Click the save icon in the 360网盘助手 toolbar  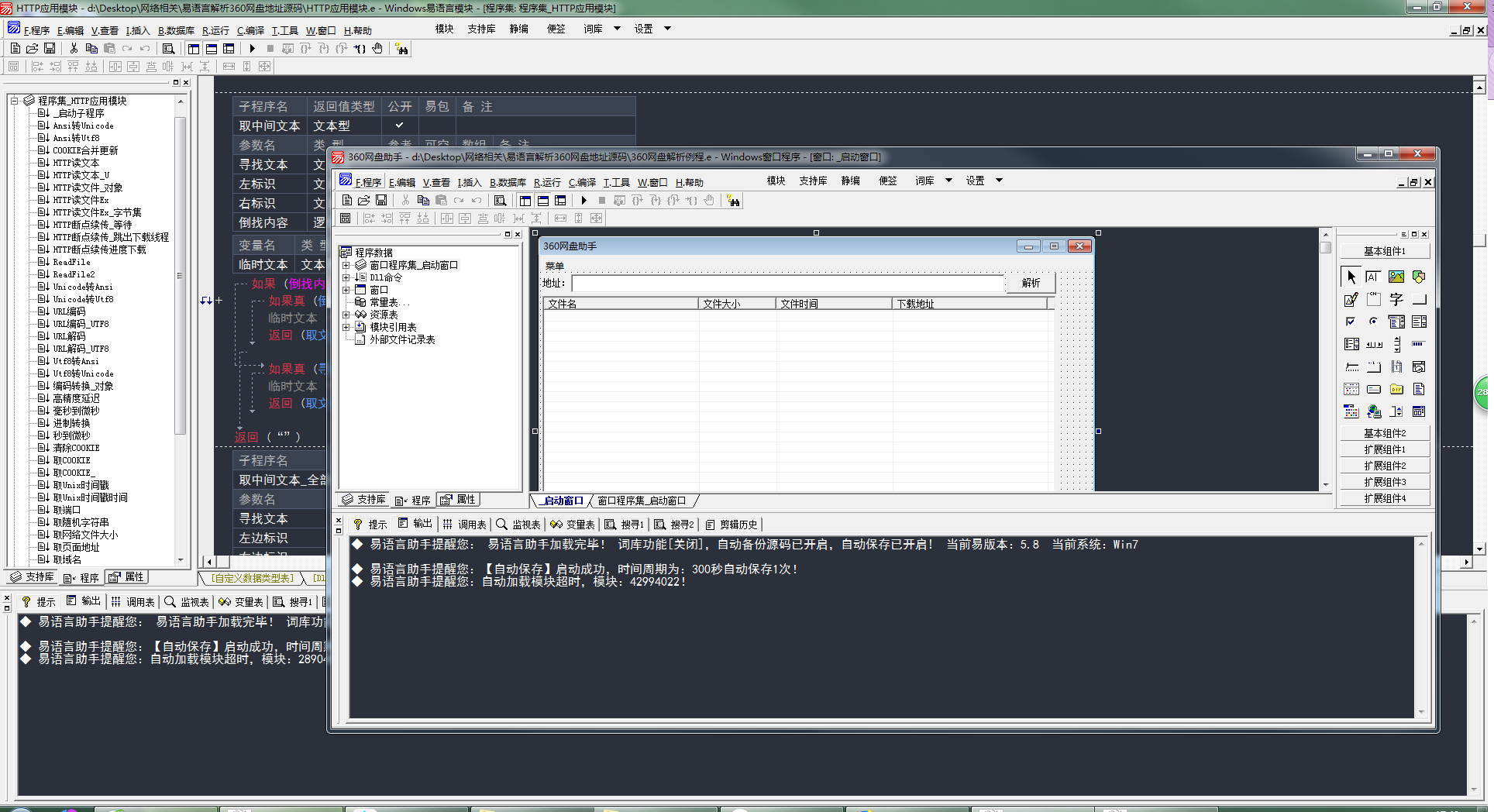pos(381,201)
